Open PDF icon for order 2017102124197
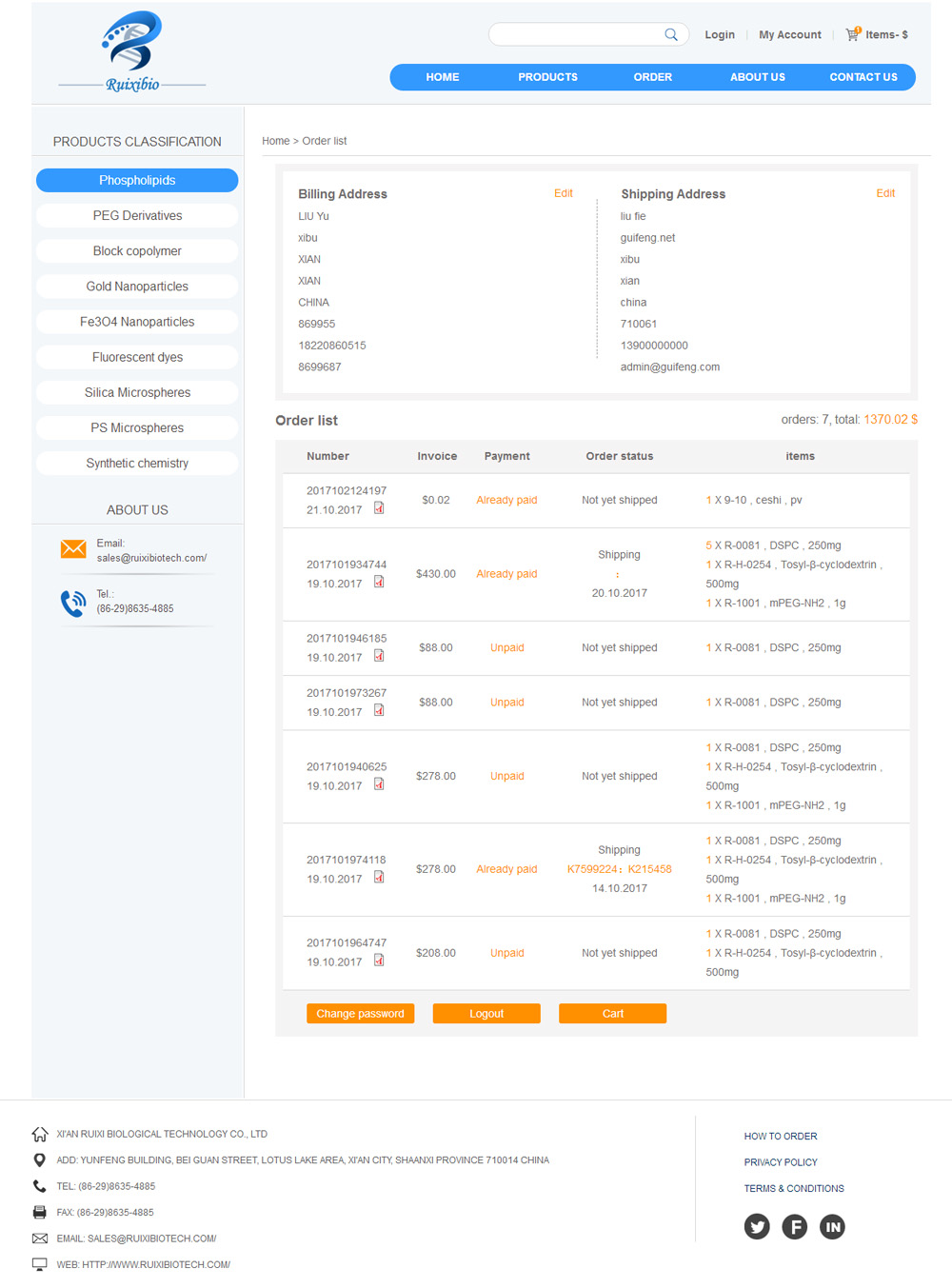 [x=379, y=508]
